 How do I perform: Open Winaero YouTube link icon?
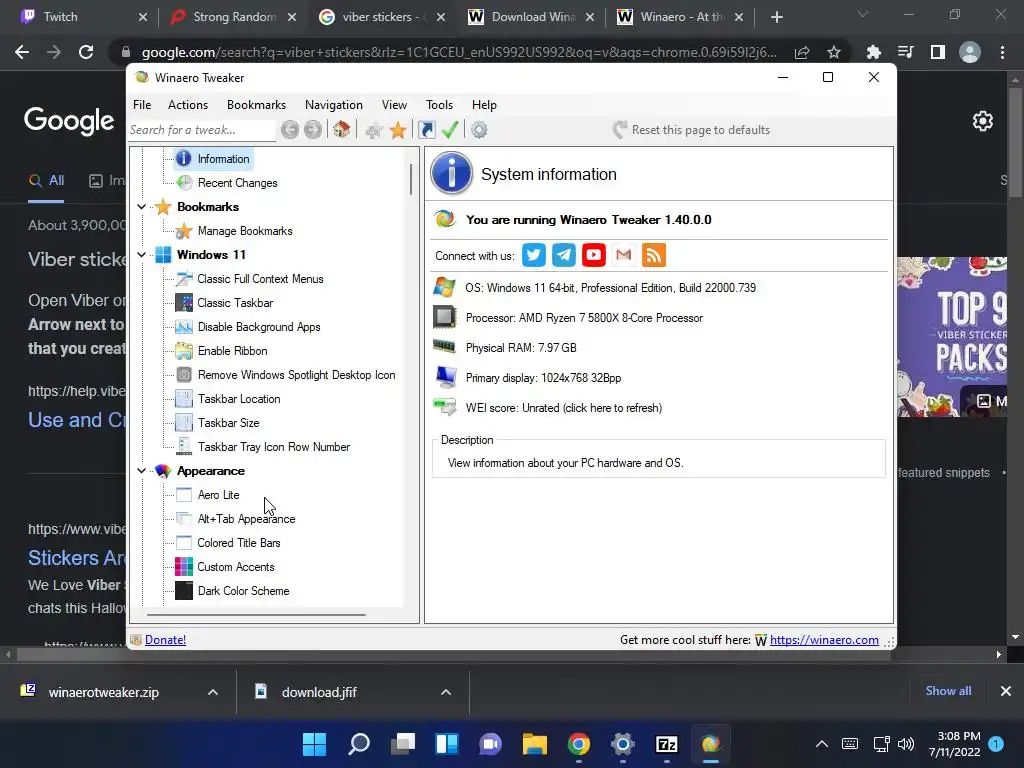tap(594, 255)
